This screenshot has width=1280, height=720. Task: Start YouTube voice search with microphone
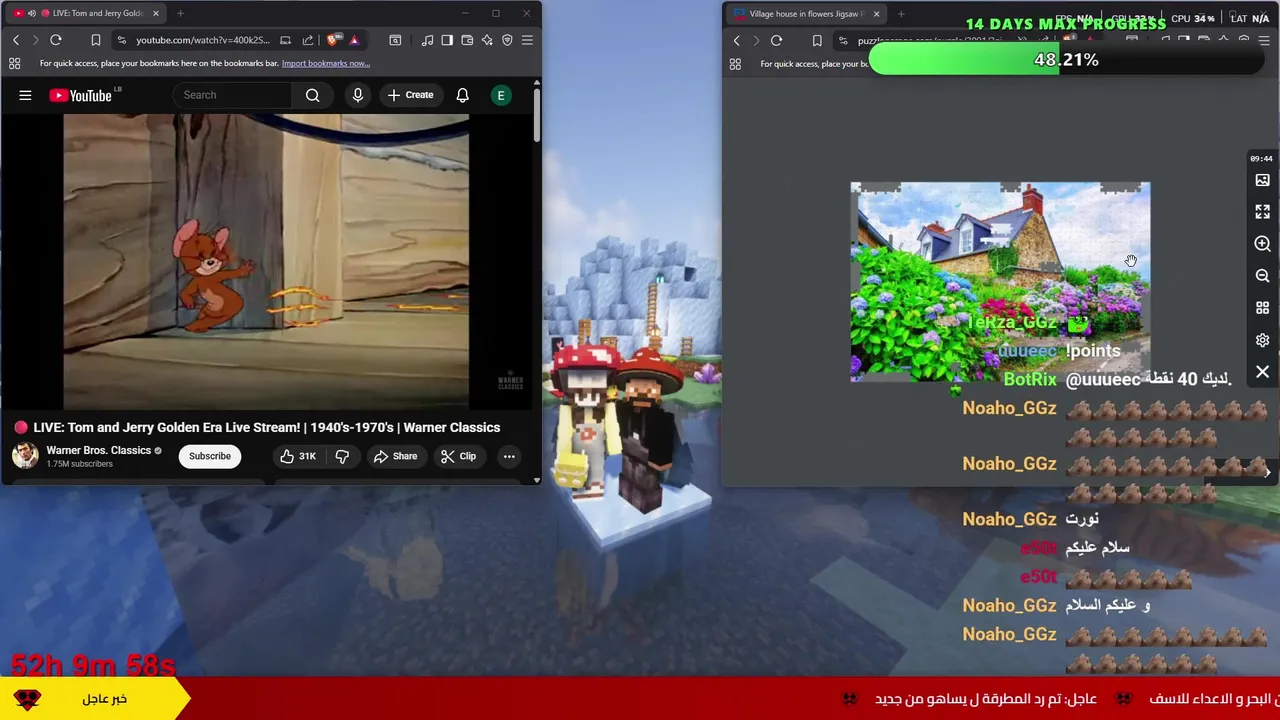(x=358, y=95)
